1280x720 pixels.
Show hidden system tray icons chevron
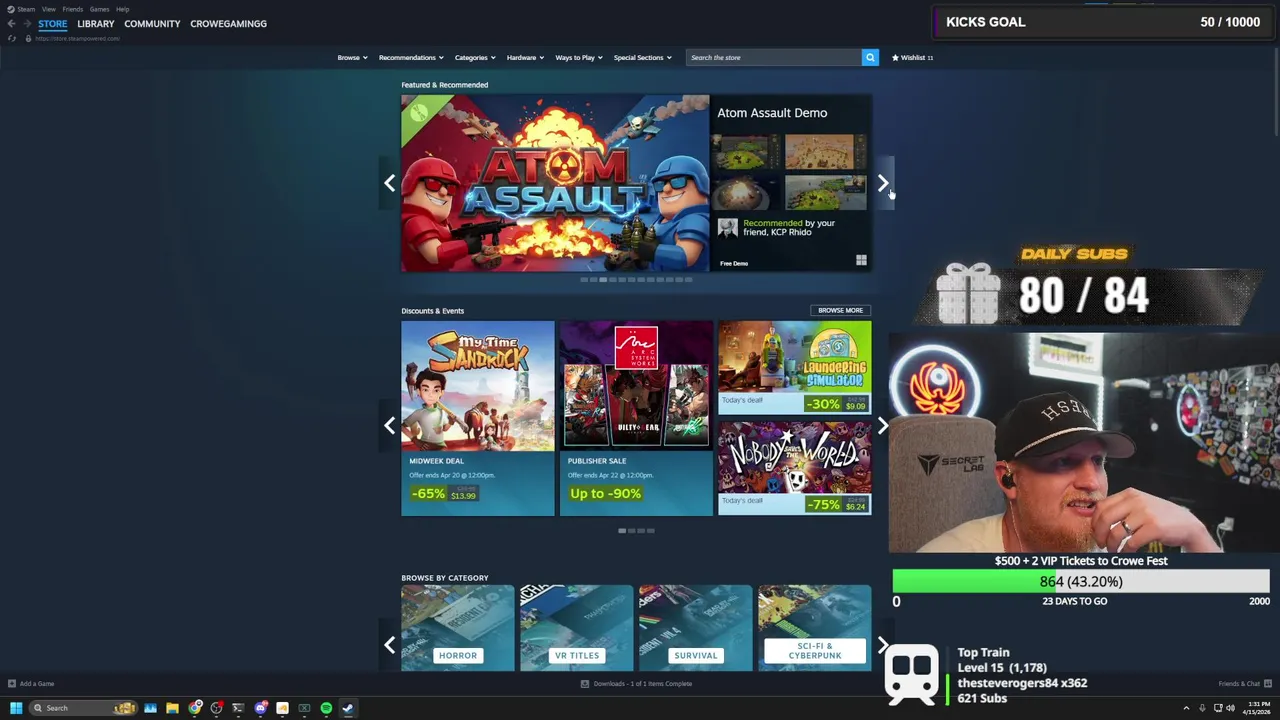pos(1186,708)
